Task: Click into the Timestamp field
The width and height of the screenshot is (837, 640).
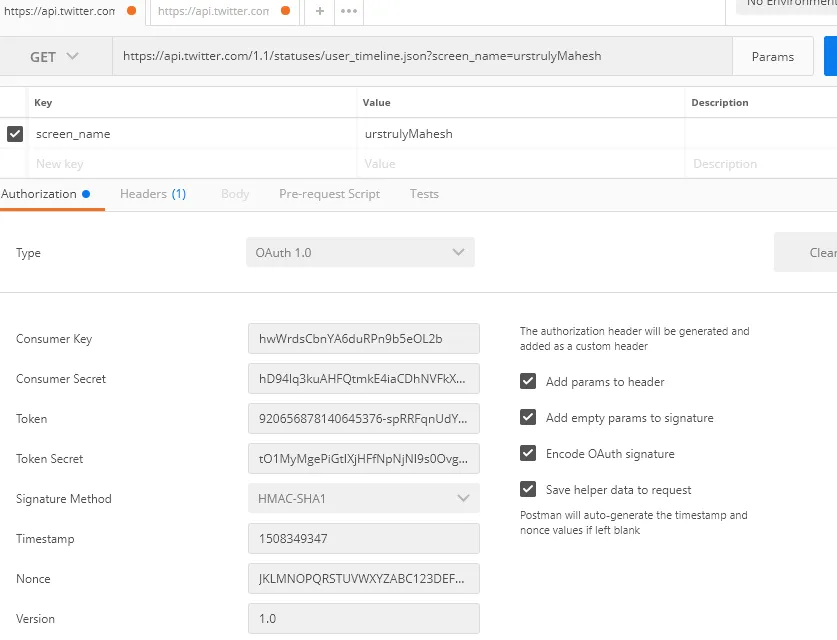Action: click(x=363, y=538)
